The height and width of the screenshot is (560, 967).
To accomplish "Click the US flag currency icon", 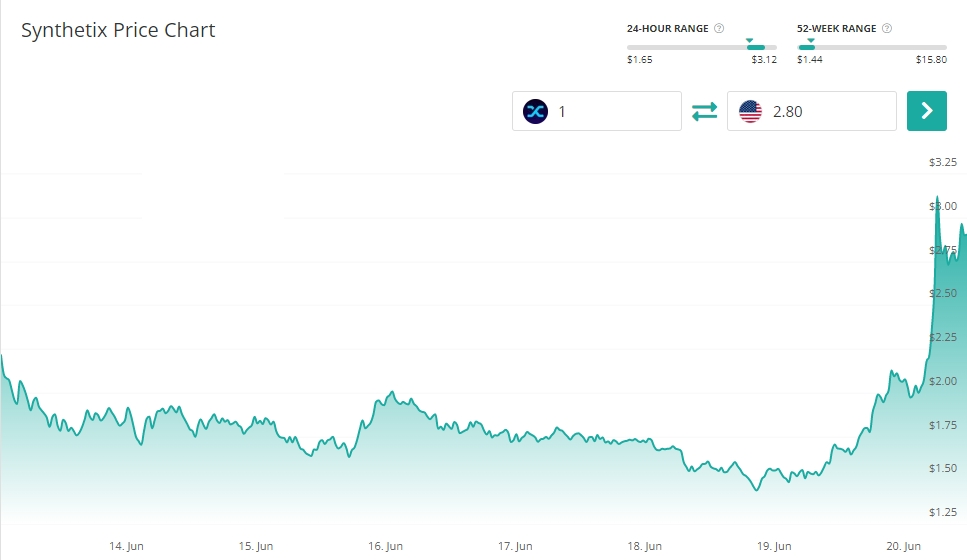I will pyautogui.click(x=750, y=111).
